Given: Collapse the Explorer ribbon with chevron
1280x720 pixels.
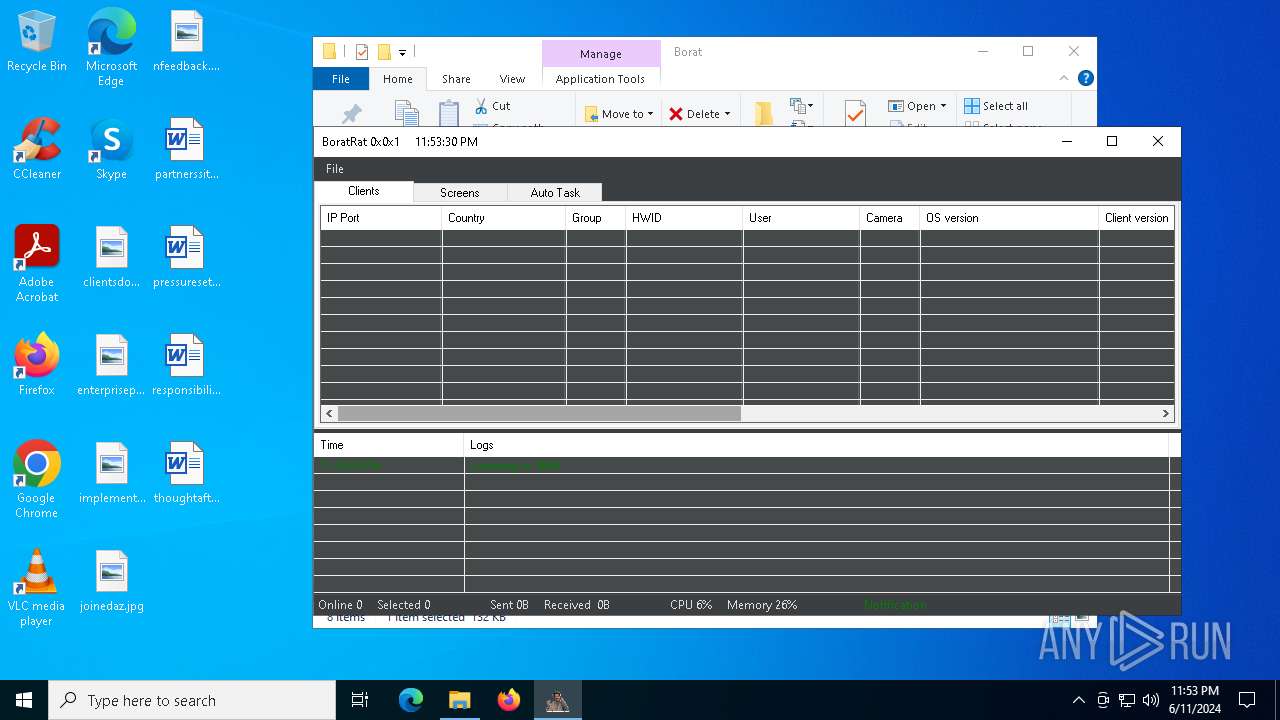Looking at the screenshot, I should 1064,78.
